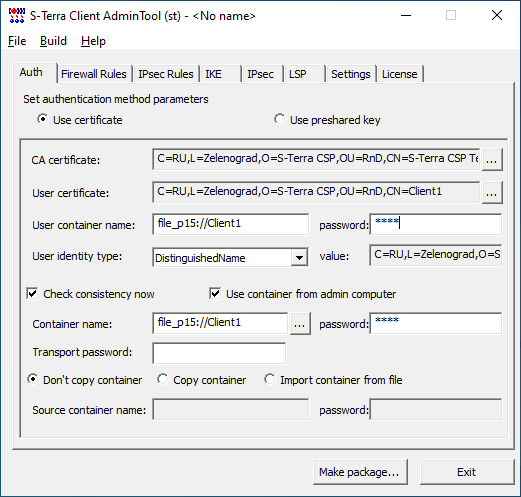Viewport: 521px width, 497px height.
Task: Click the Exit button
Action: click(x=467, y=472)
